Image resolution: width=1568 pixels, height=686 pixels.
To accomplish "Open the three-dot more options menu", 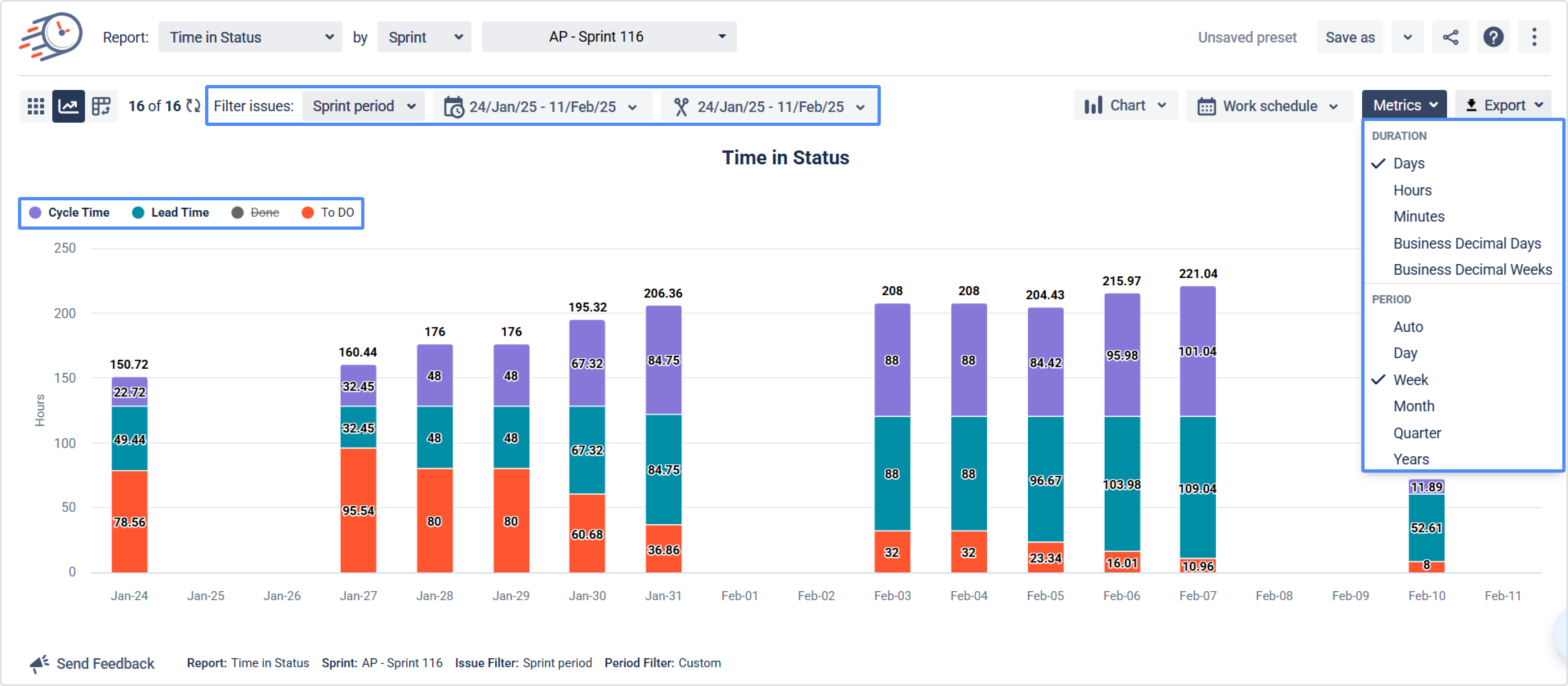I will (x=1534, y=37).
